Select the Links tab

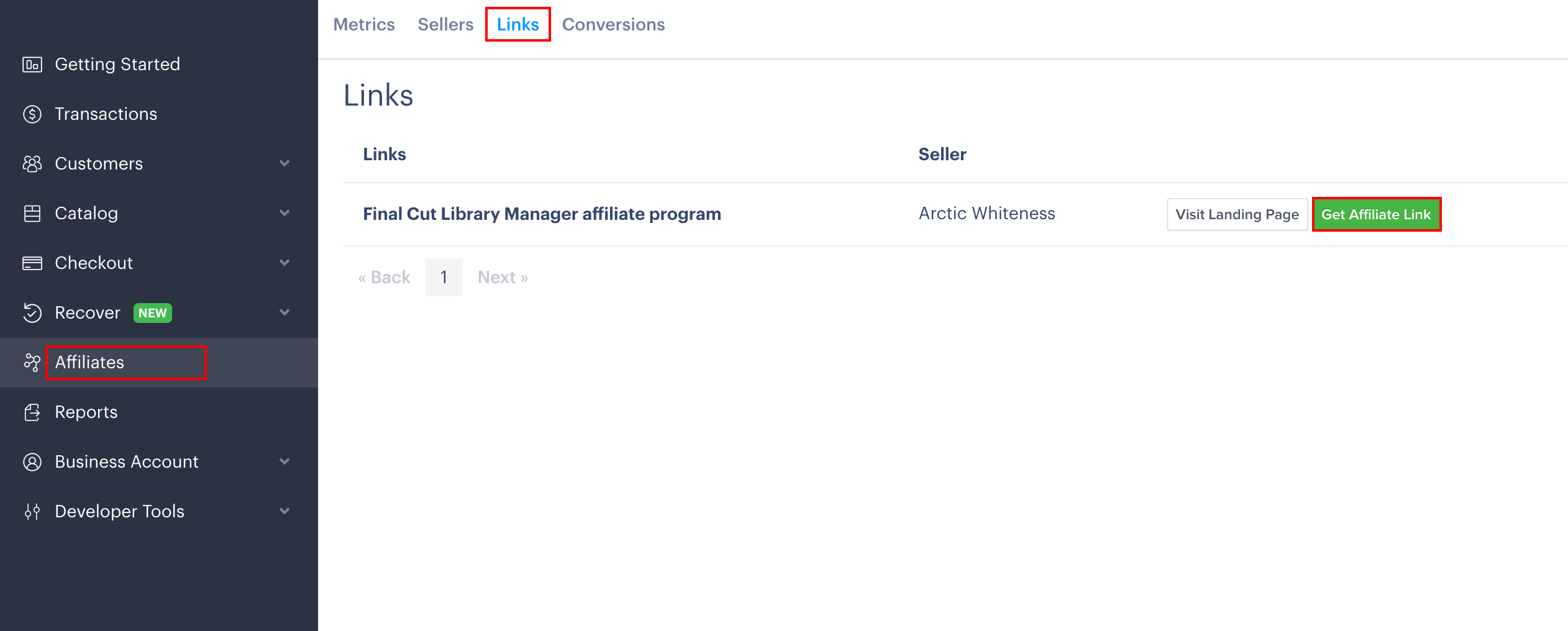click(518, 24)
